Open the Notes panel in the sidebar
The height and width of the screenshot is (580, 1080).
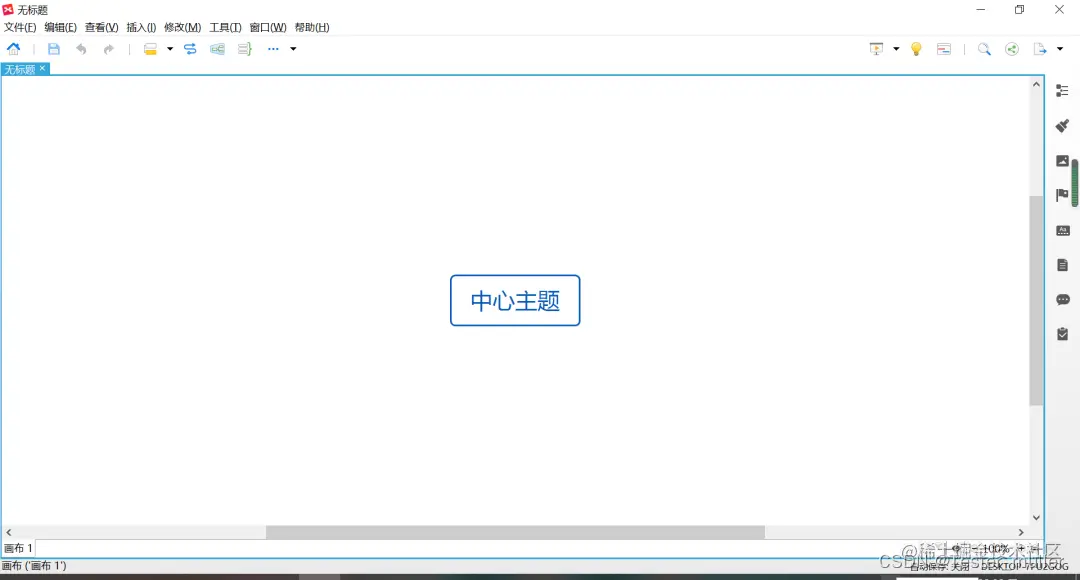pyautogui.click(x=1062, y=264)
